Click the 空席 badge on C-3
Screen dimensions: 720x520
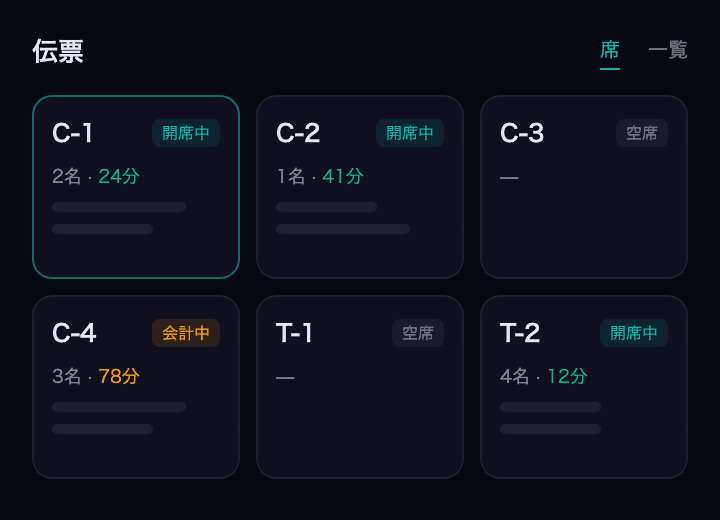pos(642,133)
